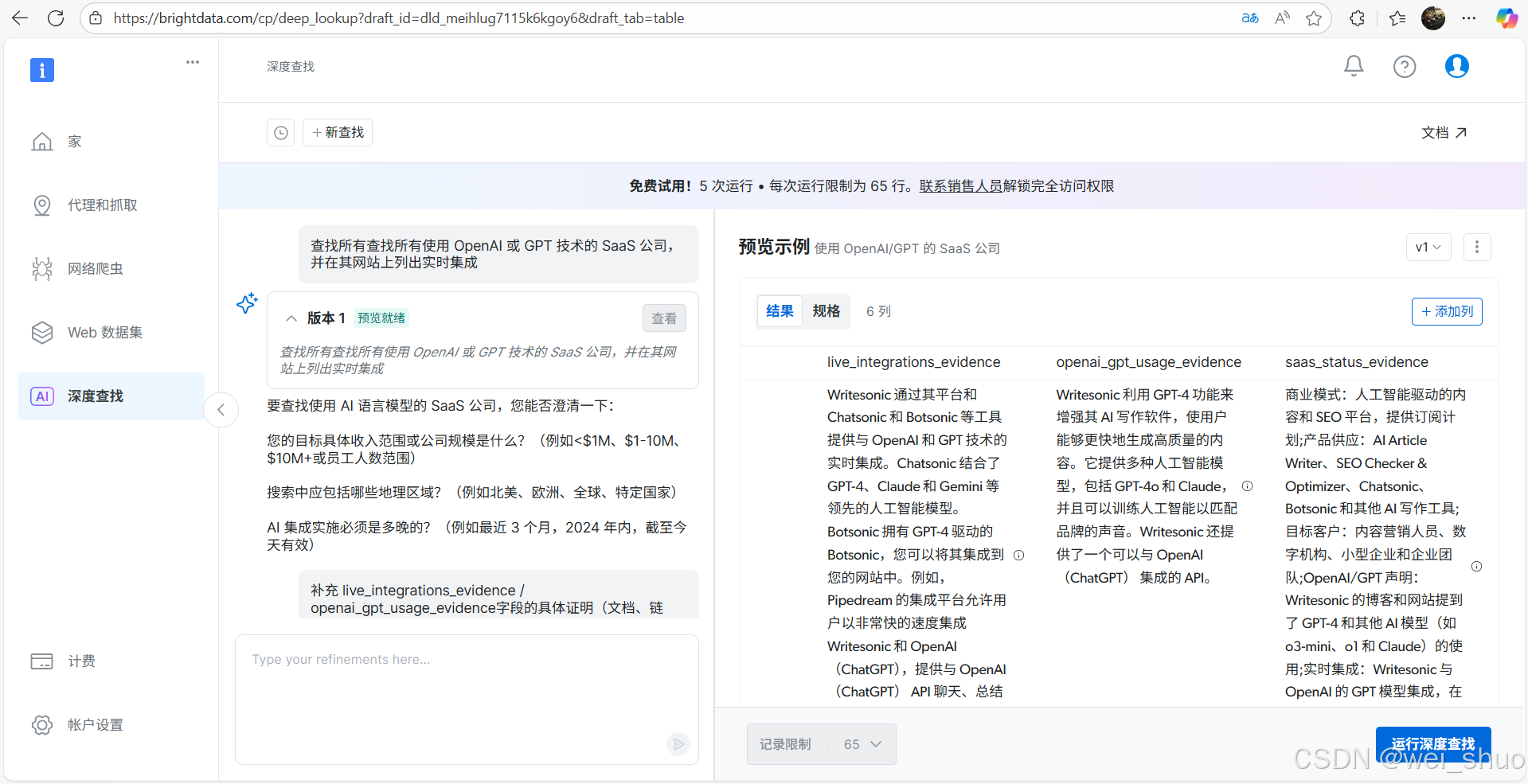Open 帐户设置 in sidebar
This screenshot has width=1528, height=784.
tap(111, 725)
